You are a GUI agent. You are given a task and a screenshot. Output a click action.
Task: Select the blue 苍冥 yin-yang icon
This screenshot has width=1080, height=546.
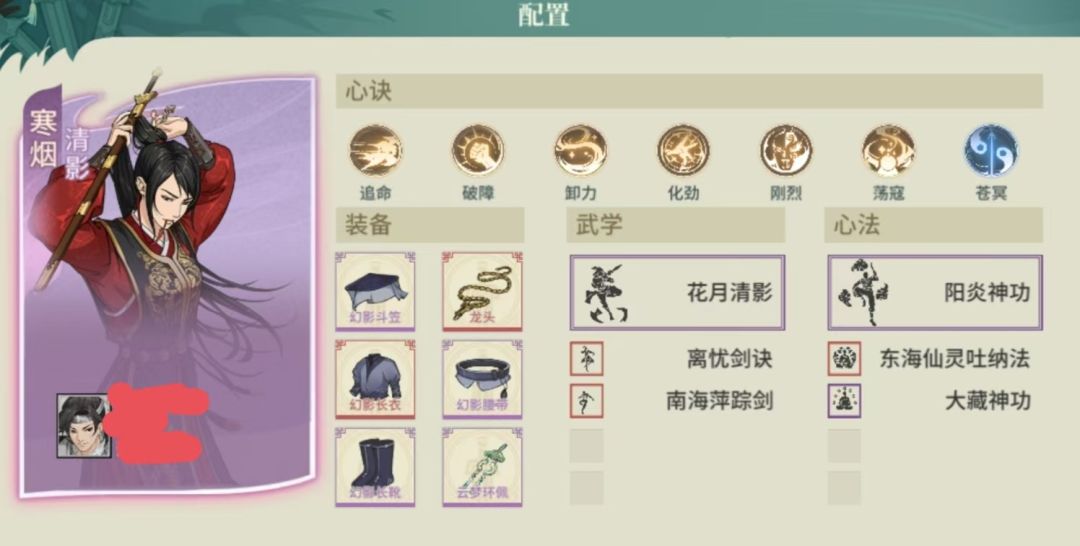[991, 150]
